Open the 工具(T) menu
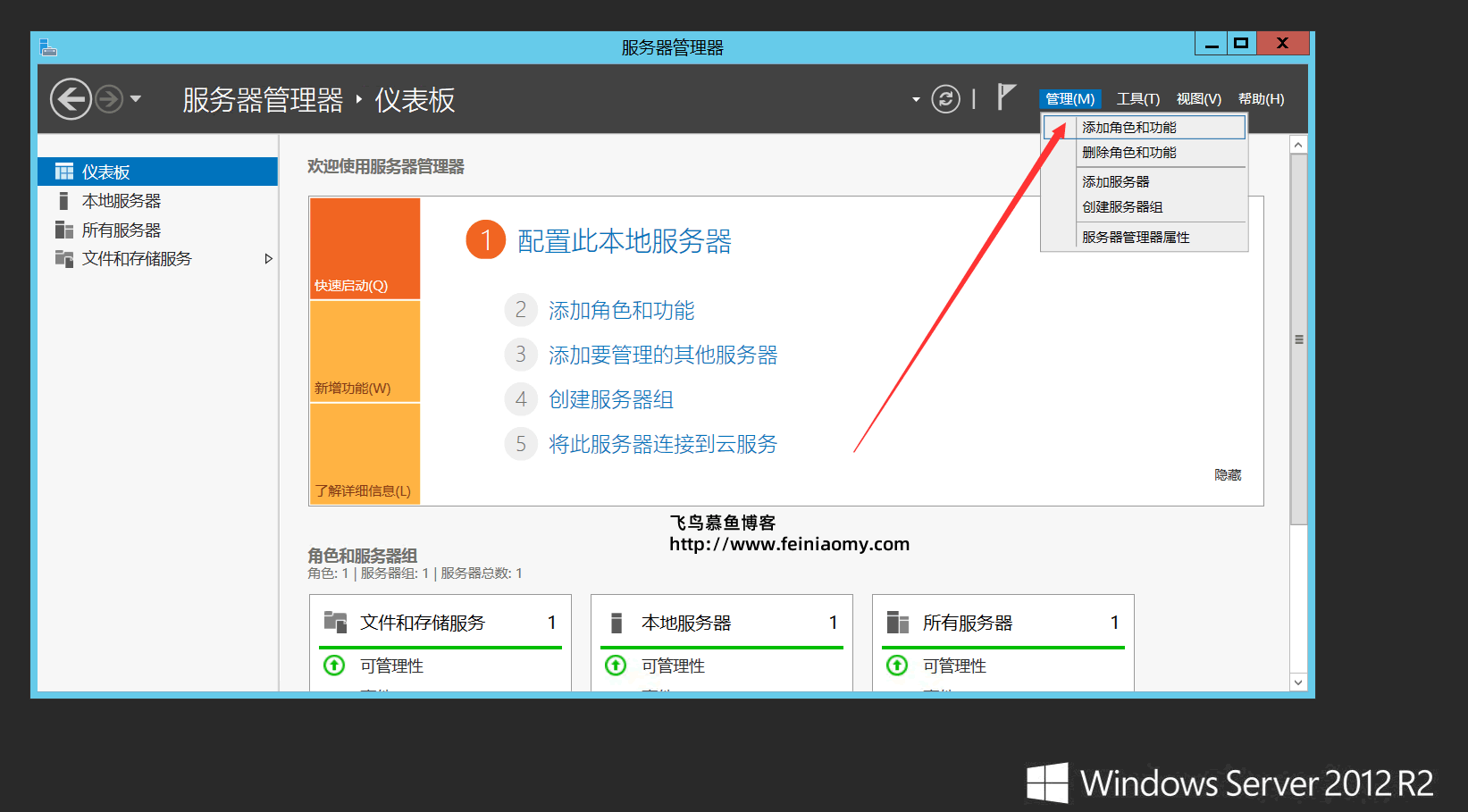This screenshot has height=812, width=1468. click(x=1137, y=98)
